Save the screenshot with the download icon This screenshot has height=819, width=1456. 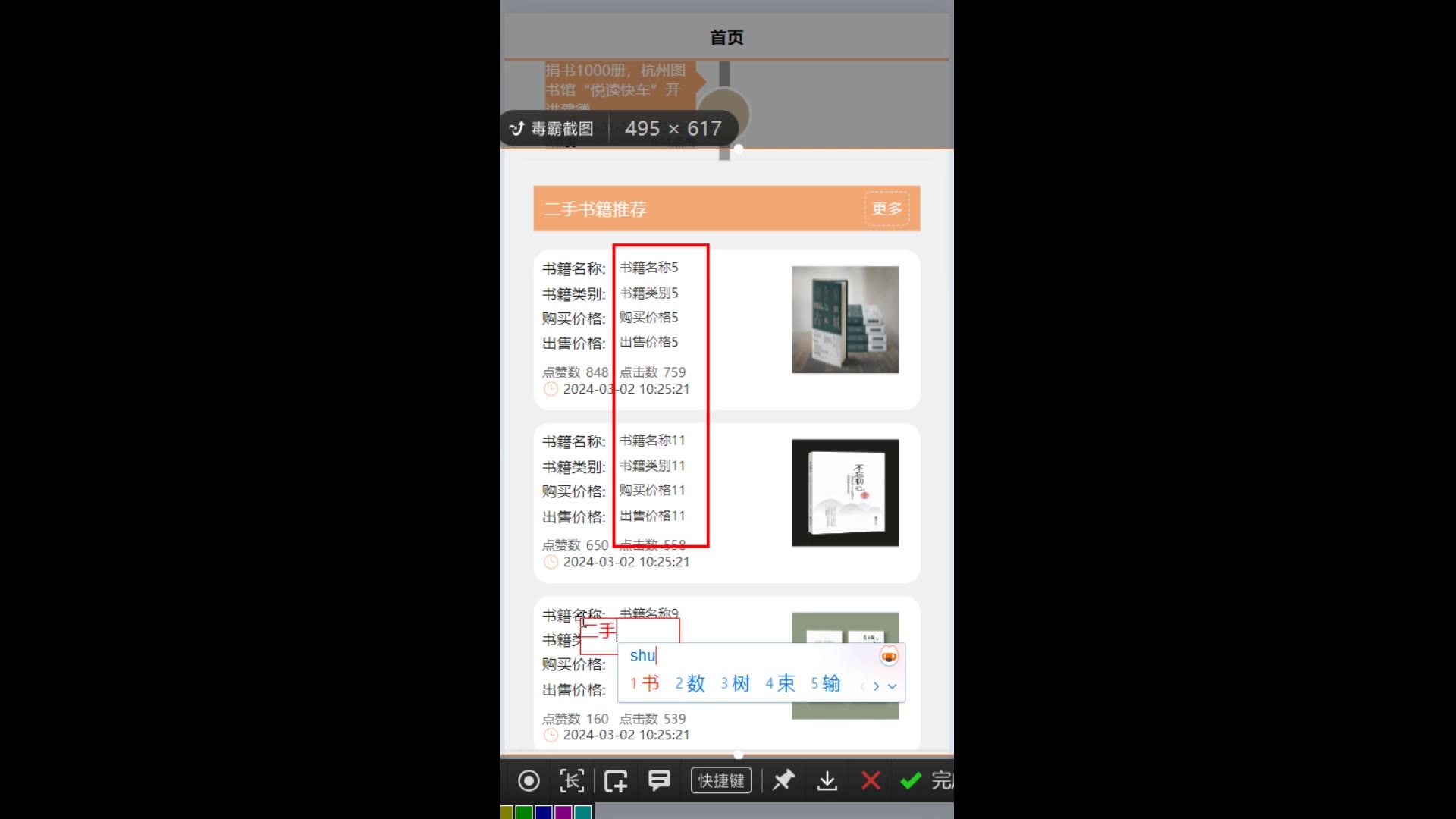pyautogui.click(x=827, y=780)
